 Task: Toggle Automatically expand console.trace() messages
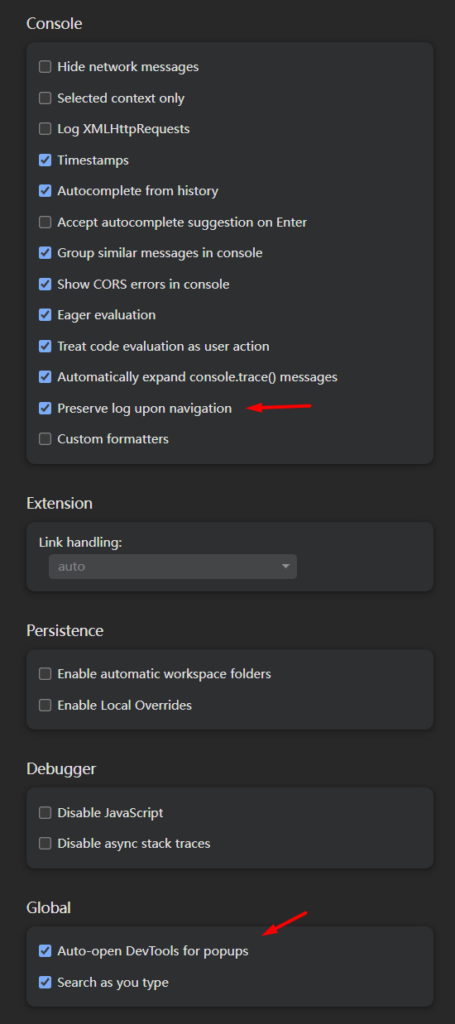tap(45, 377)
